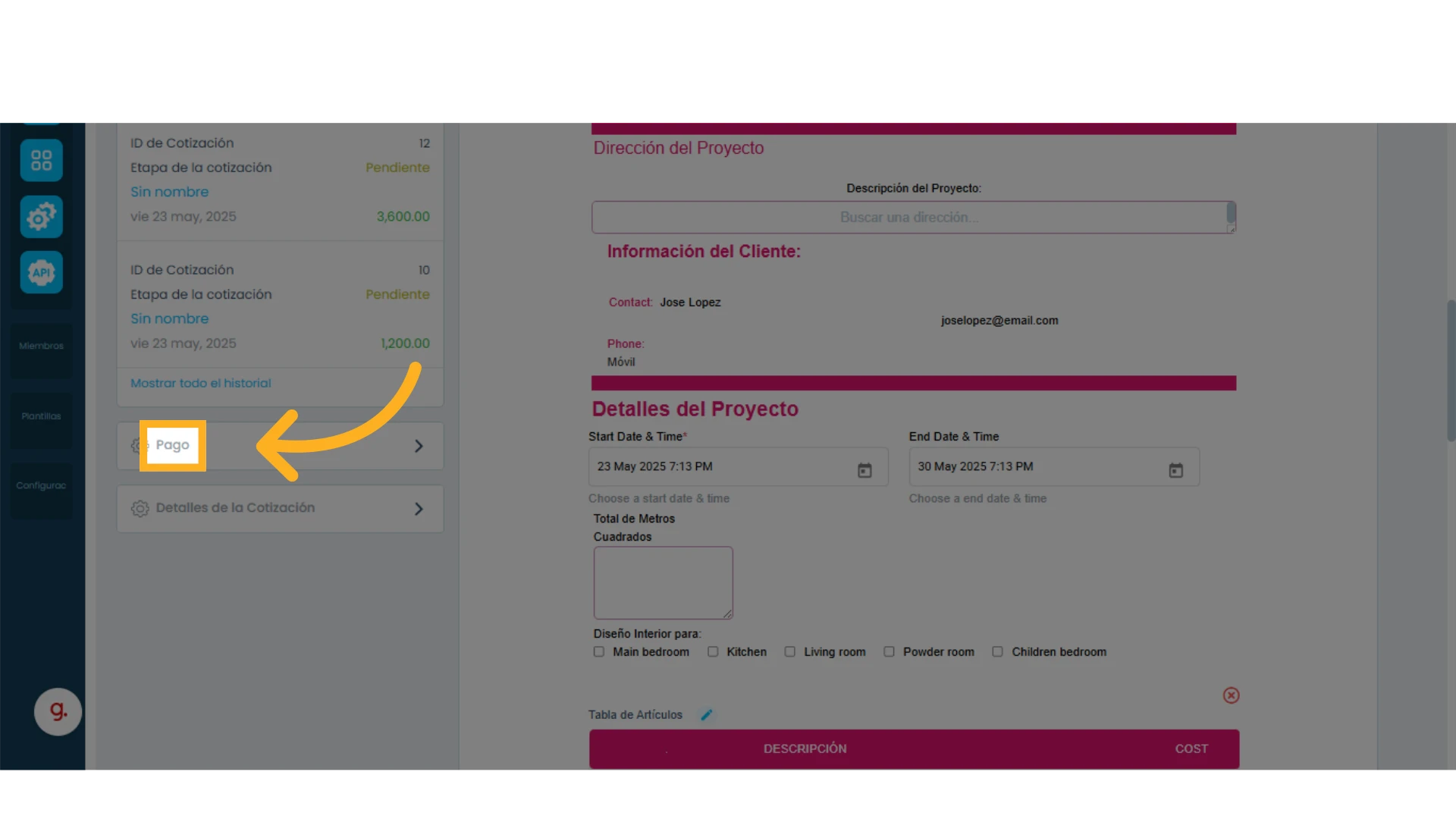Click the Total de Metros Cuadrados text box
This screenshot has width=1456, height=819.
(663, 582)
